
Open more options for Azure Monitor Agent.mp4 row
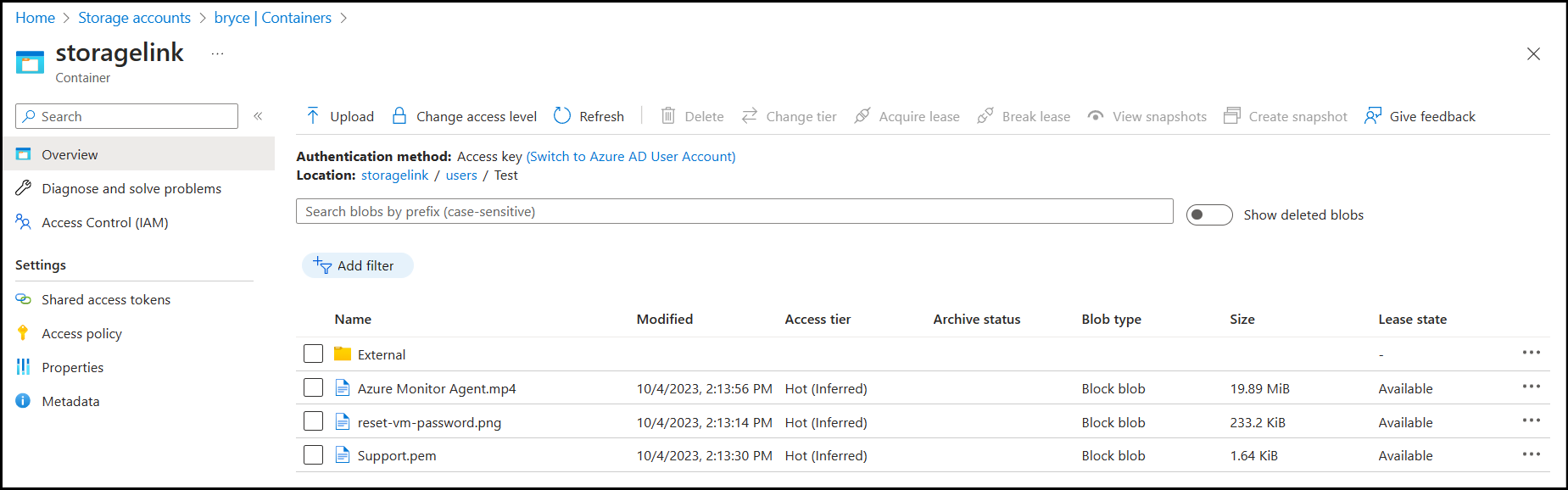(1531, 387)
